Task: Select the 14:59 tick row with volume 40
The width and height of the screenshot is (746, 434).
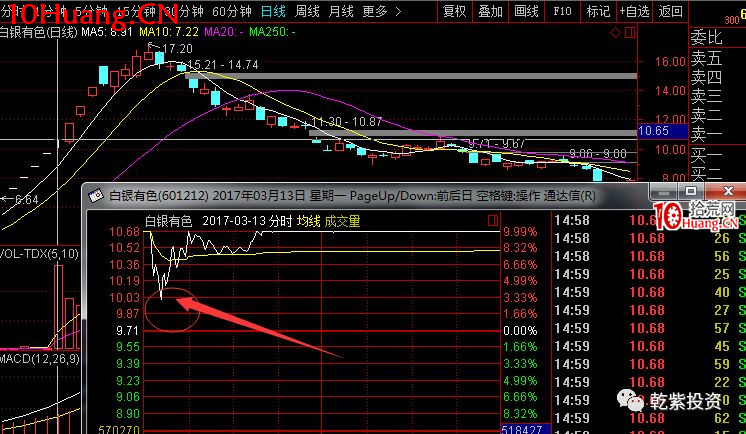Action: coord(650,292)
